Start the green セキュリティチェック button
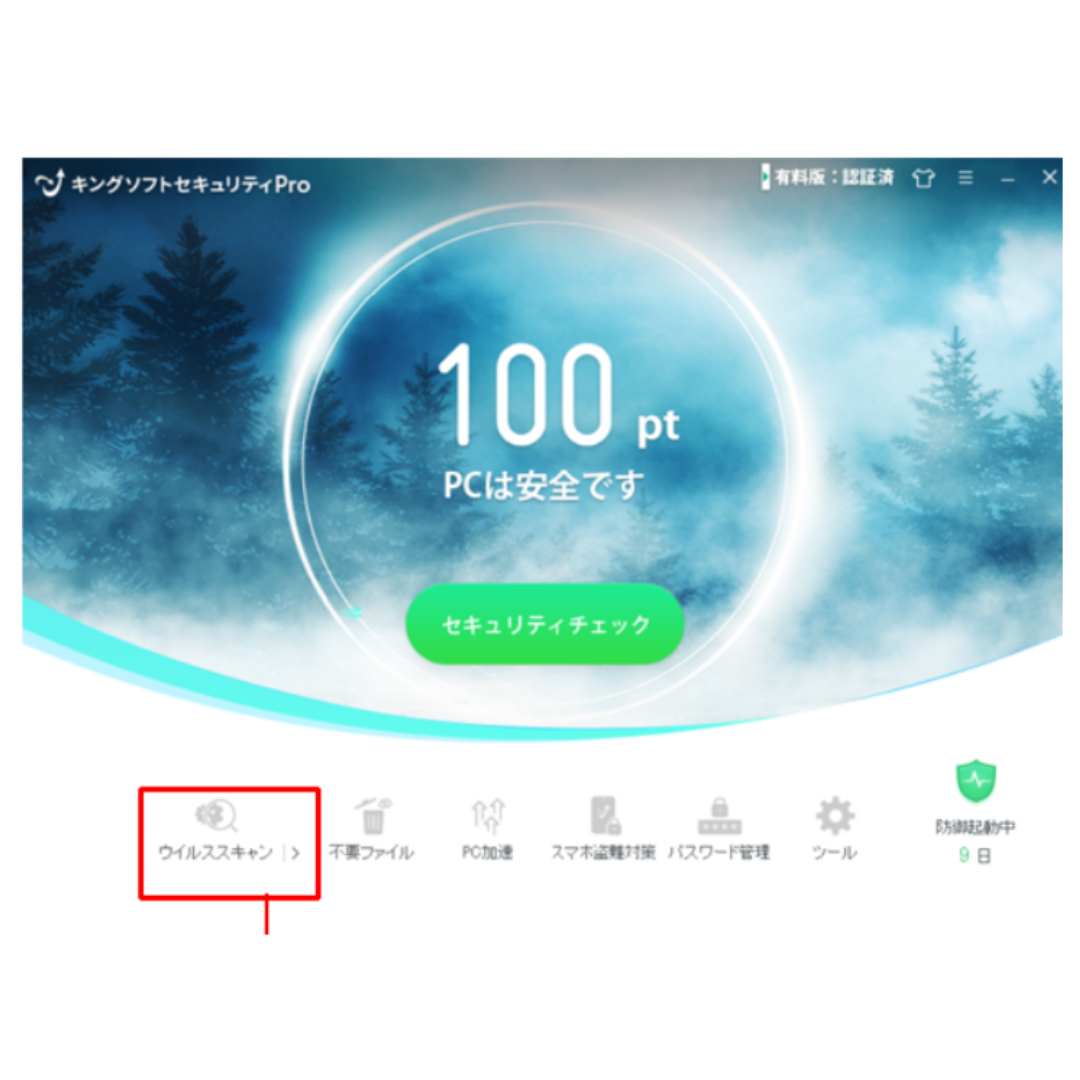The image size is (1080, 1080). coord(545,624)
